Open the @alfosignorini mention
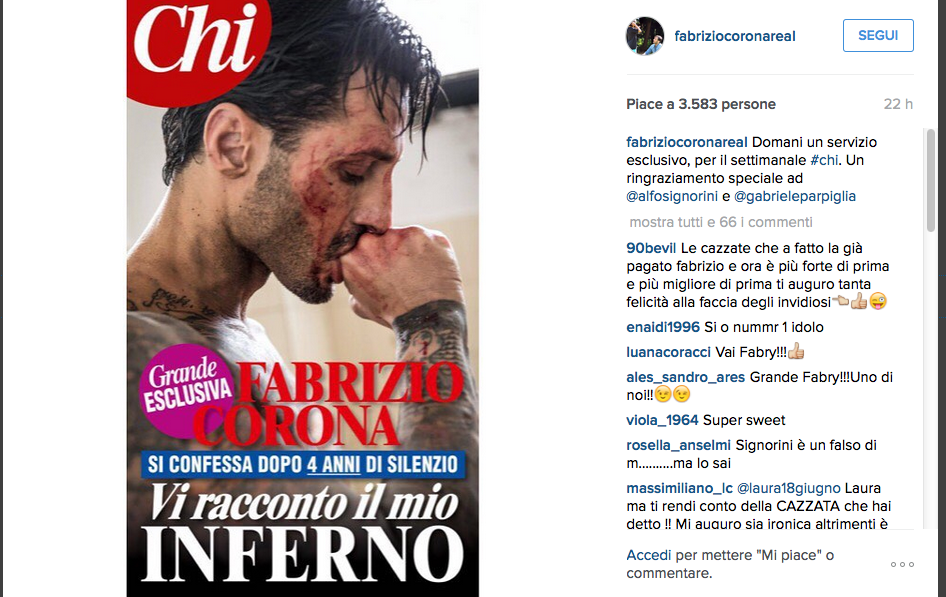Viewport: 946px width, 597px height. pyautogui.click(x=671, y=197)
